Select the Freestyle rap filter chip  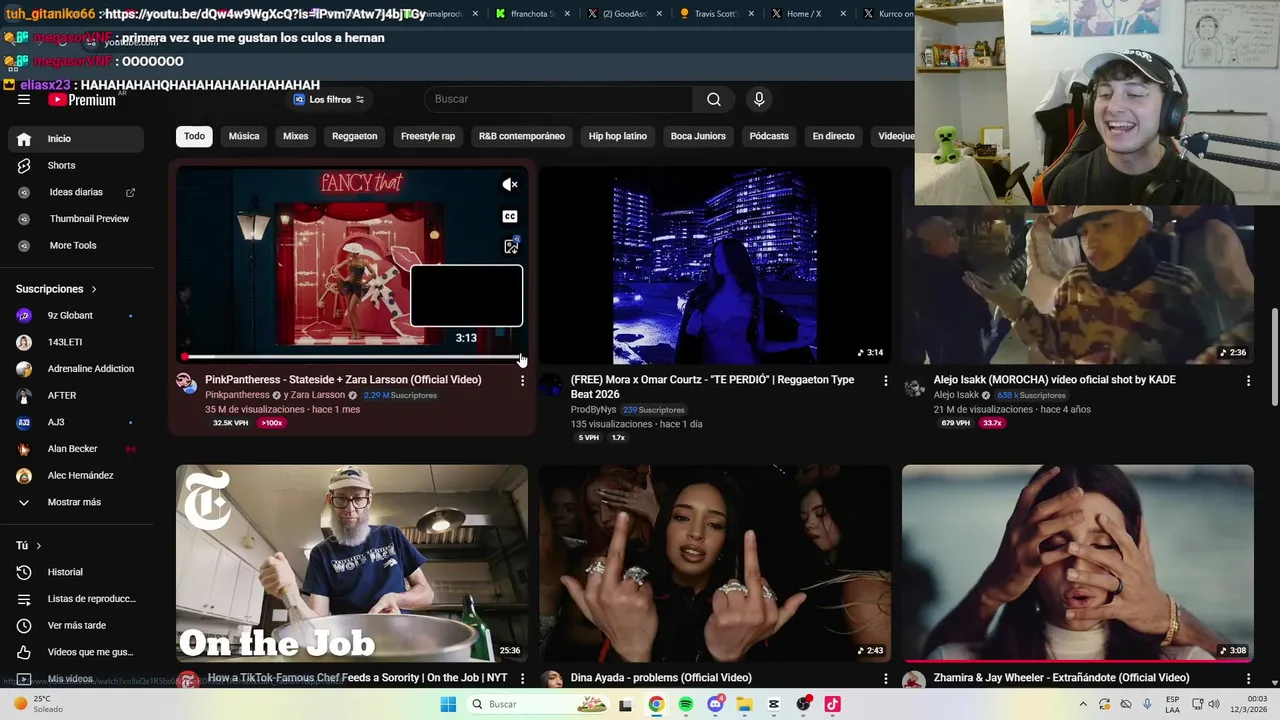tap(428, 136)
